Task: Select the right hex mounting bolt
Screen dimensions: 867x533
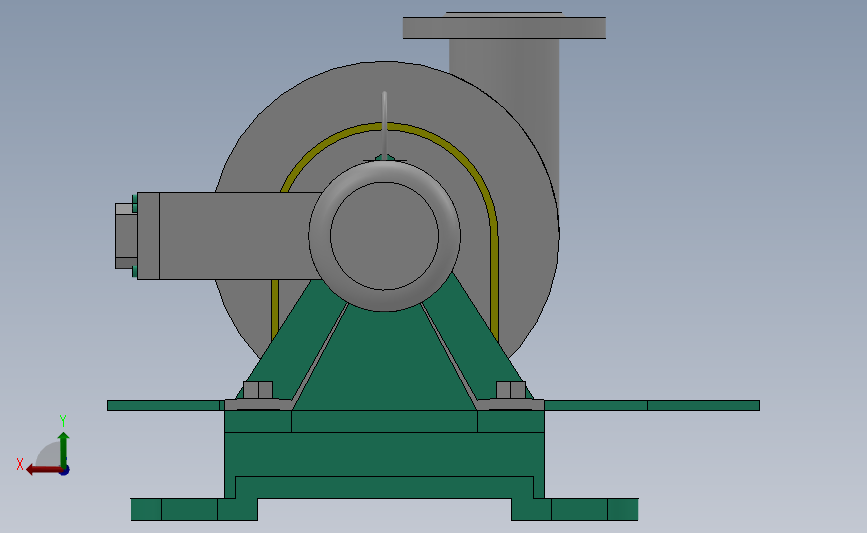Action: tap(511, 390)
